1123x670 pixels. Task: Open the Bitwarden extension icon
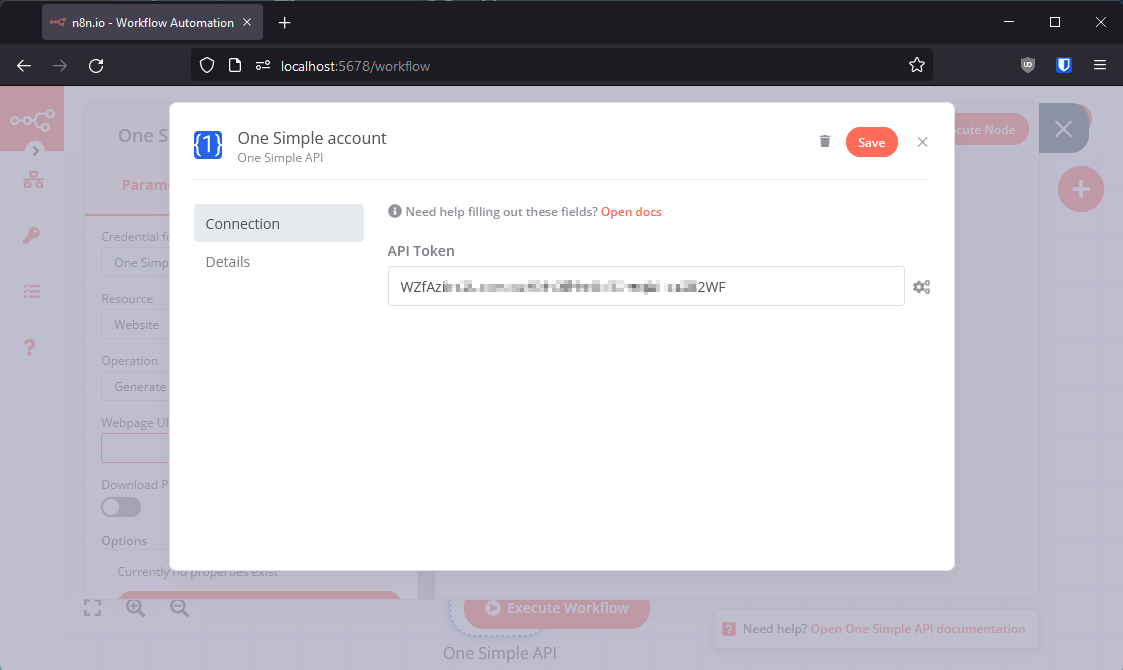(1064, 66)
